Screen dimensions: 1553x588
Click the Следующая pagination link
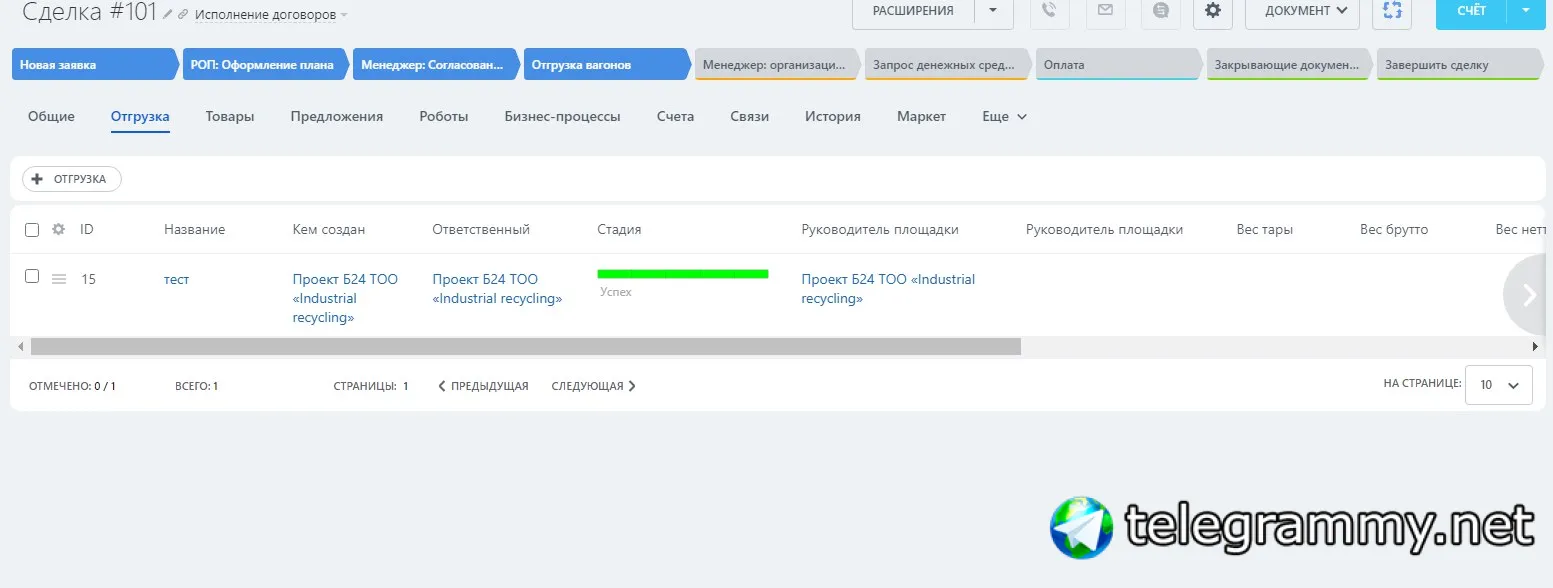[x=594, y=386]
